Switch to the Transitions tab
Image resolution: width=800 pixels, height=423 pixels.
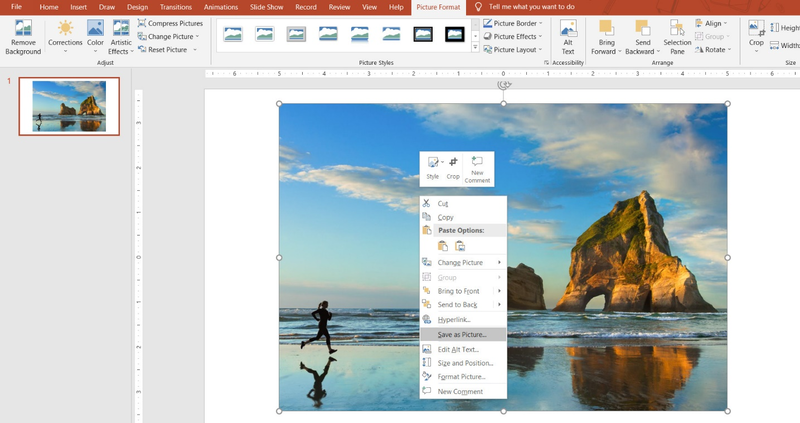point(176,7)
